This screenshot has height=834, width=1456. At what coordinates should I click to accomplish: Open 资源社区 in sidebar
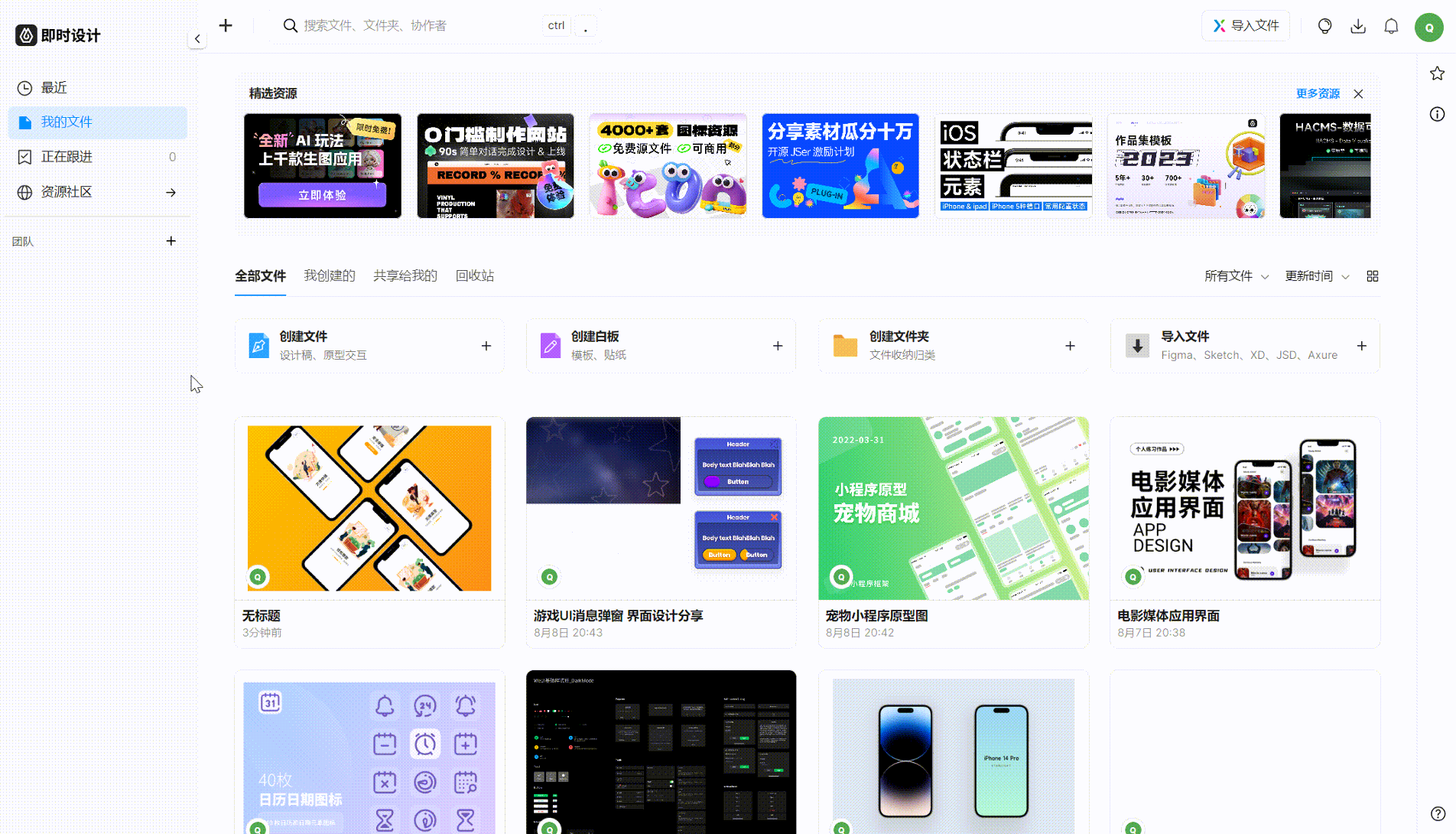click(x=97, y=192)
